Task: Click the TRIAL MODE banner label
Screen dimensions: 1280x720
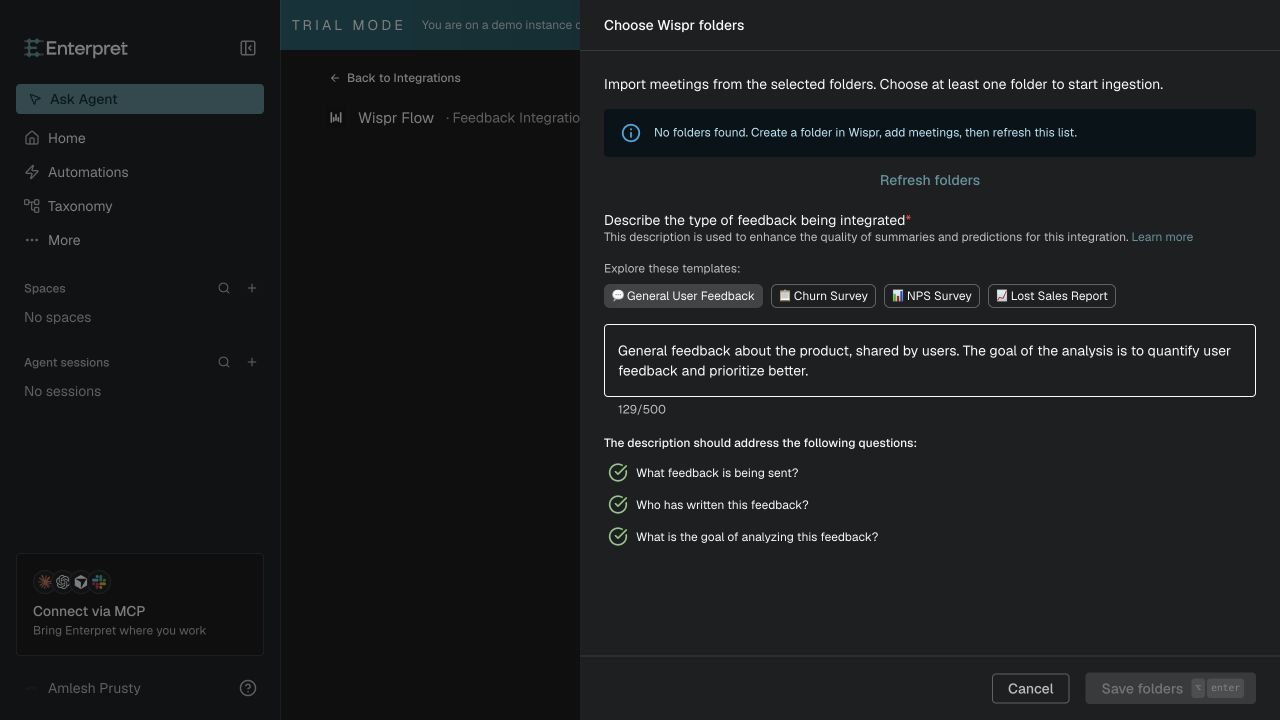Action: click(348, 25)
